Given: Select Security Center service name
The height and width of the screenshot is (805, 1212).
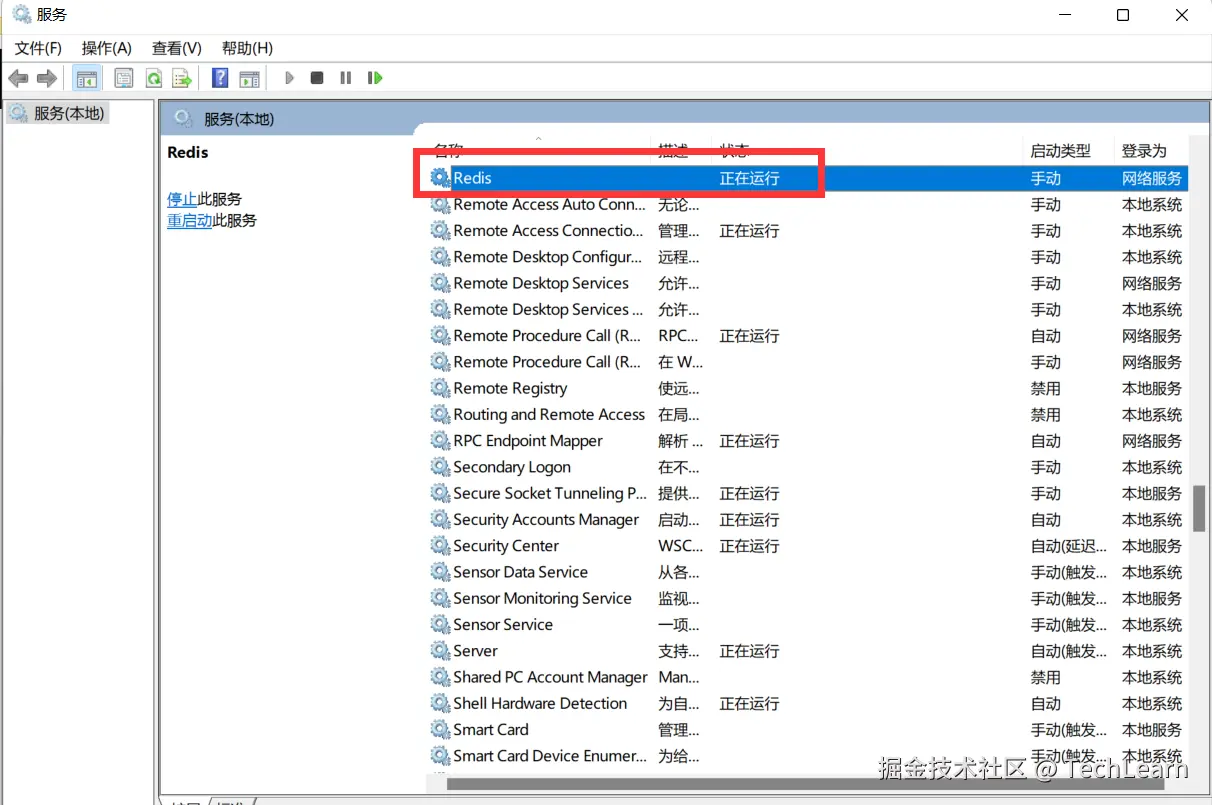Looking at the screenshot, I should coord(506,546).
